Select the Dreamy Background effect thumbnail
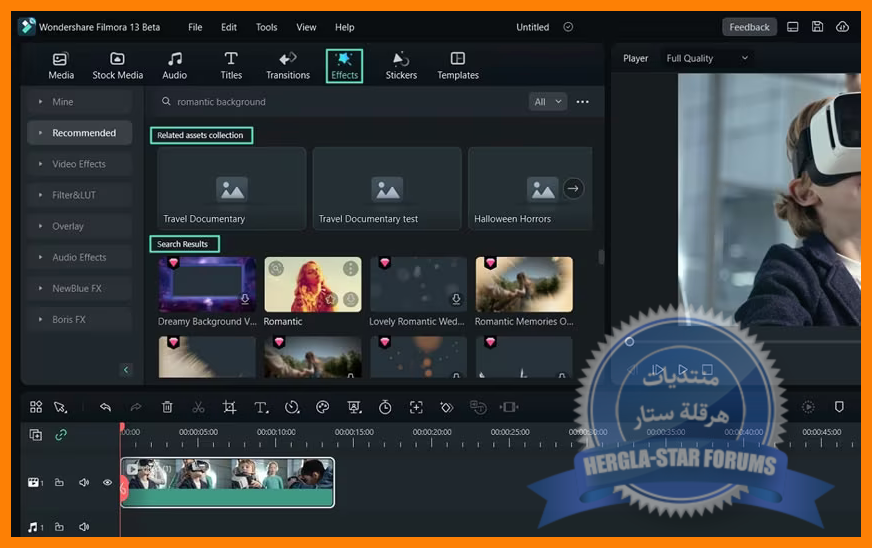This screenshot has height=548, width=872. click(207, 284)
